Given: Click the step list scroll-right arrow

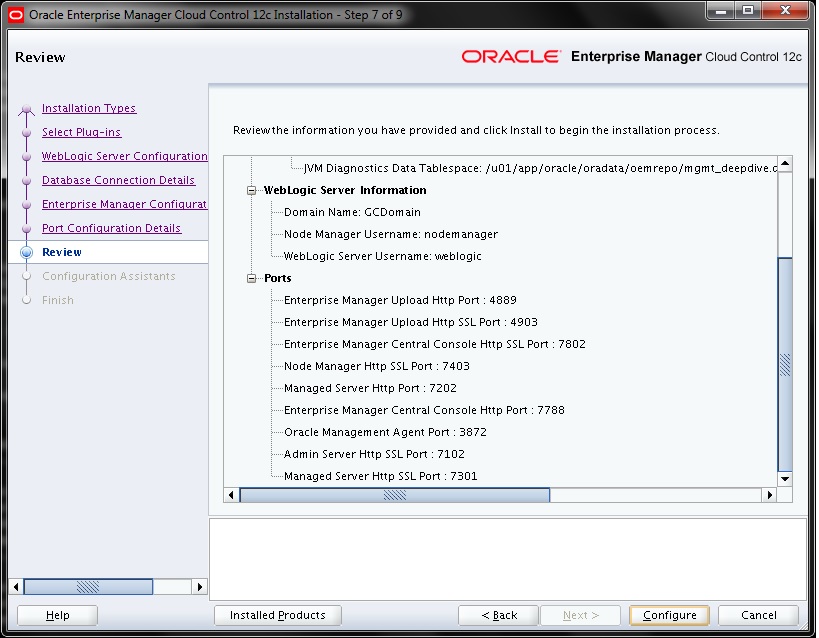Looking at the screenshot, I should pos(199,586).
